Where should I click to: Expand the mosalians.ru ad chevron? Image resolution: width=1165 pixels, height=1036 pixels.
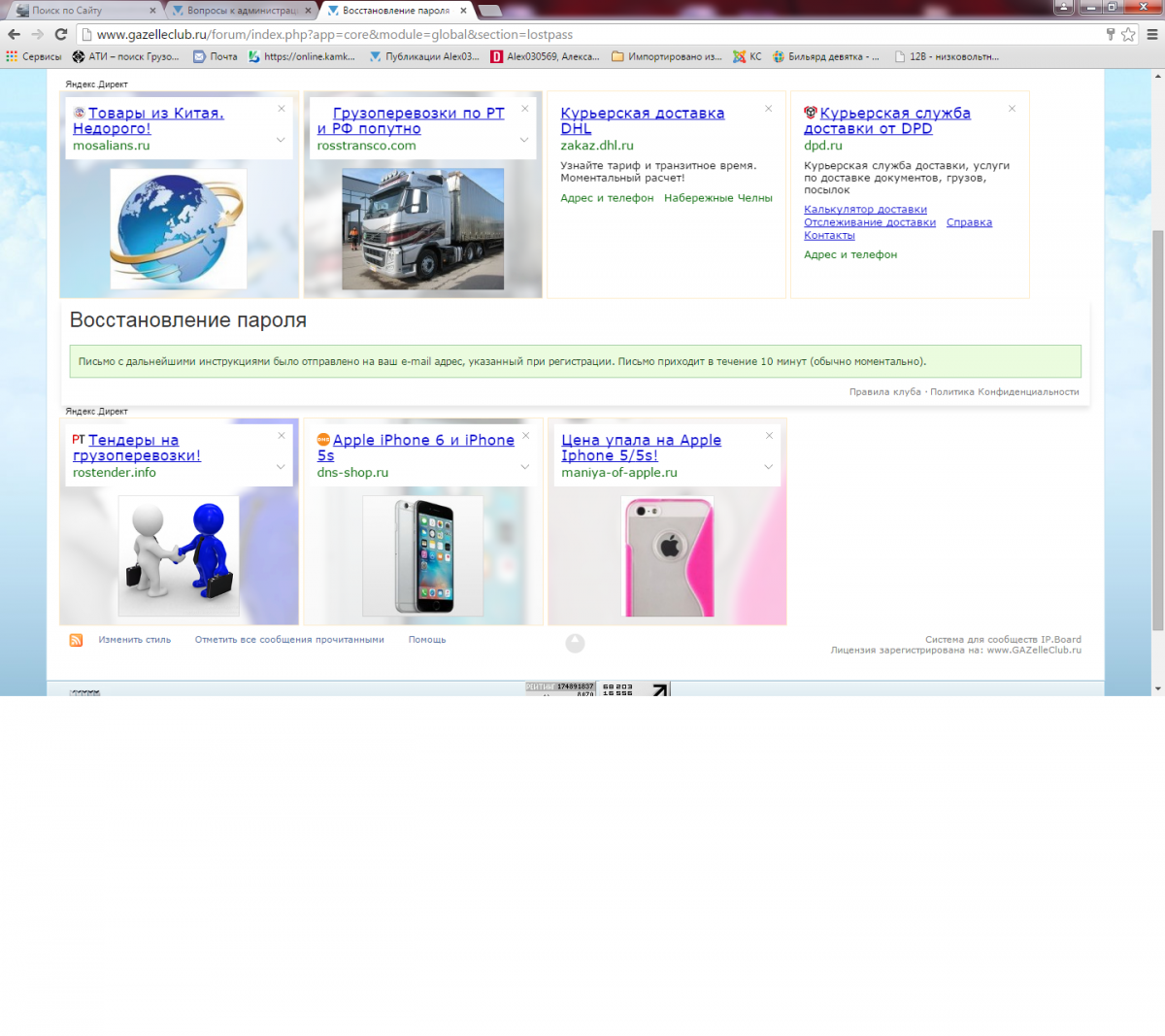(x=281, y=140)
